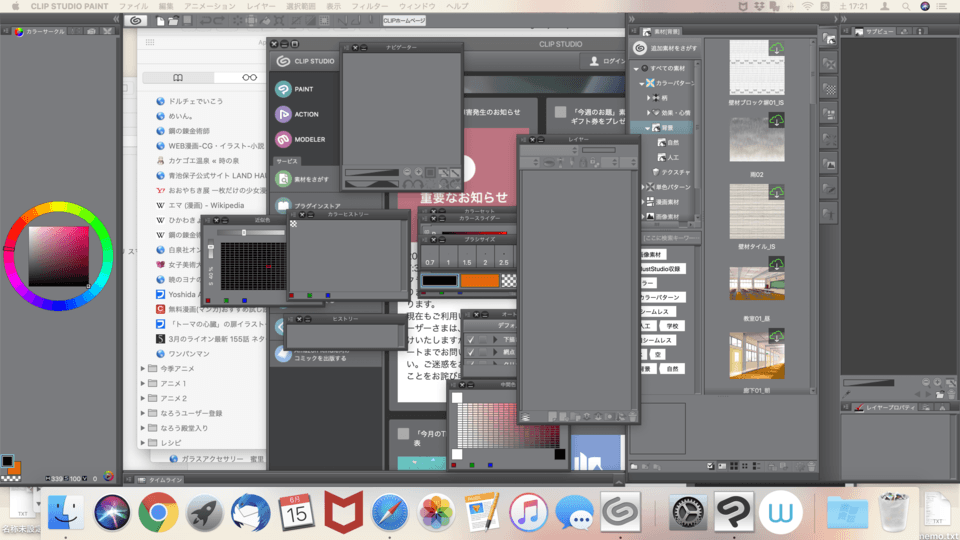Click color slider red bar
Viewport: 960px width, 540px height.
point(474,233)
